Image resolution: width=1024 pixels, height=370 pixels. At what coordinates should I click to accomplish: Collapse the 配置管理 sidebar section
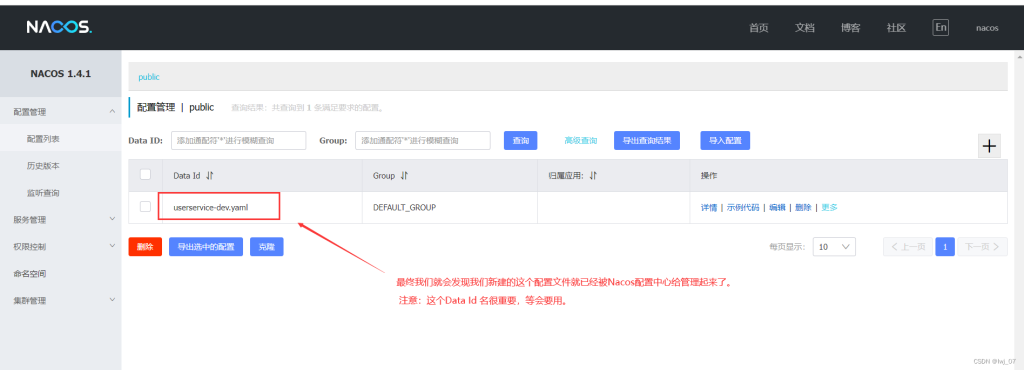112,112
